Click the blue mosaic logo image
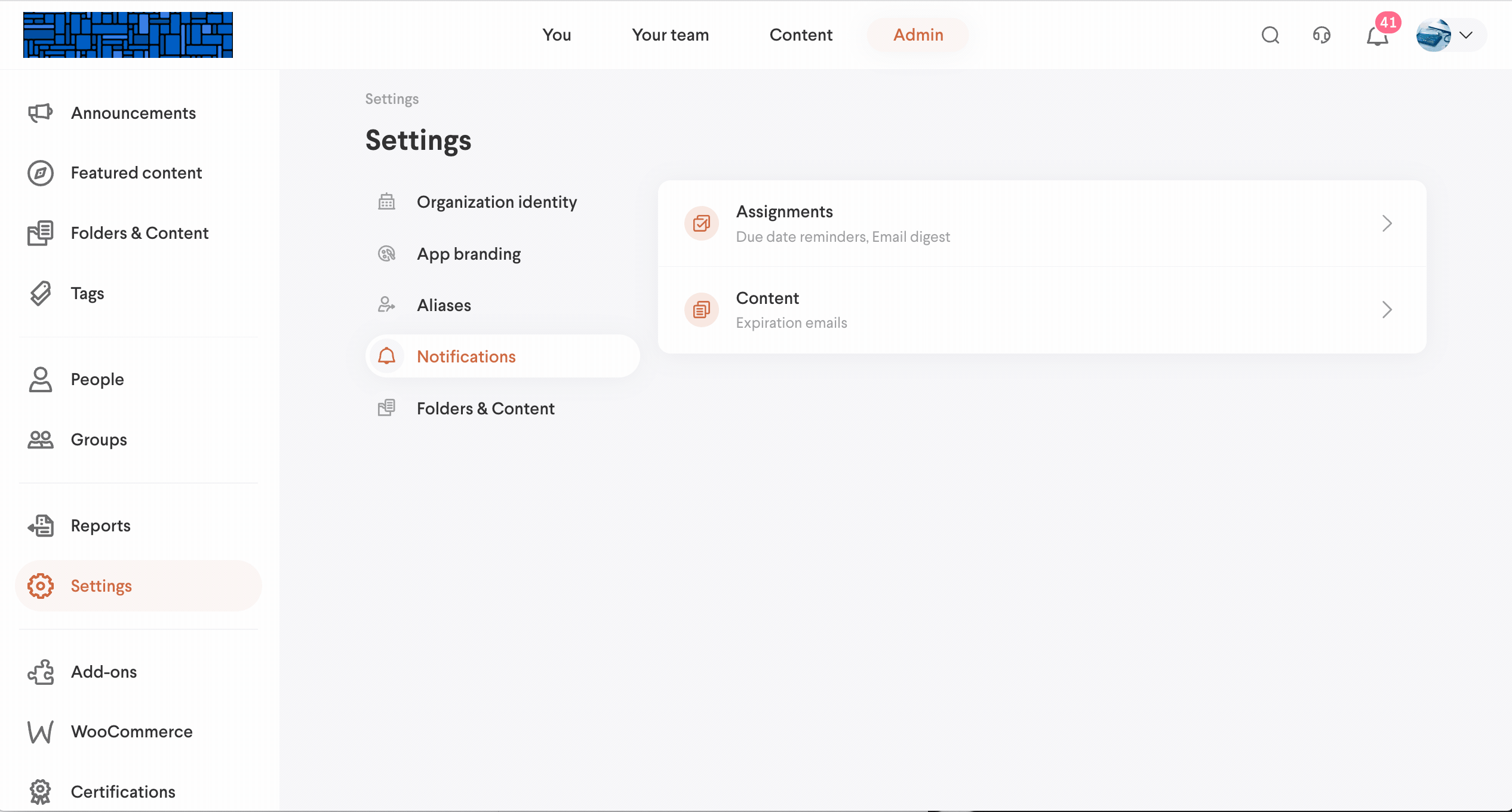The image size is (1512, 812). tap(128, 35)
